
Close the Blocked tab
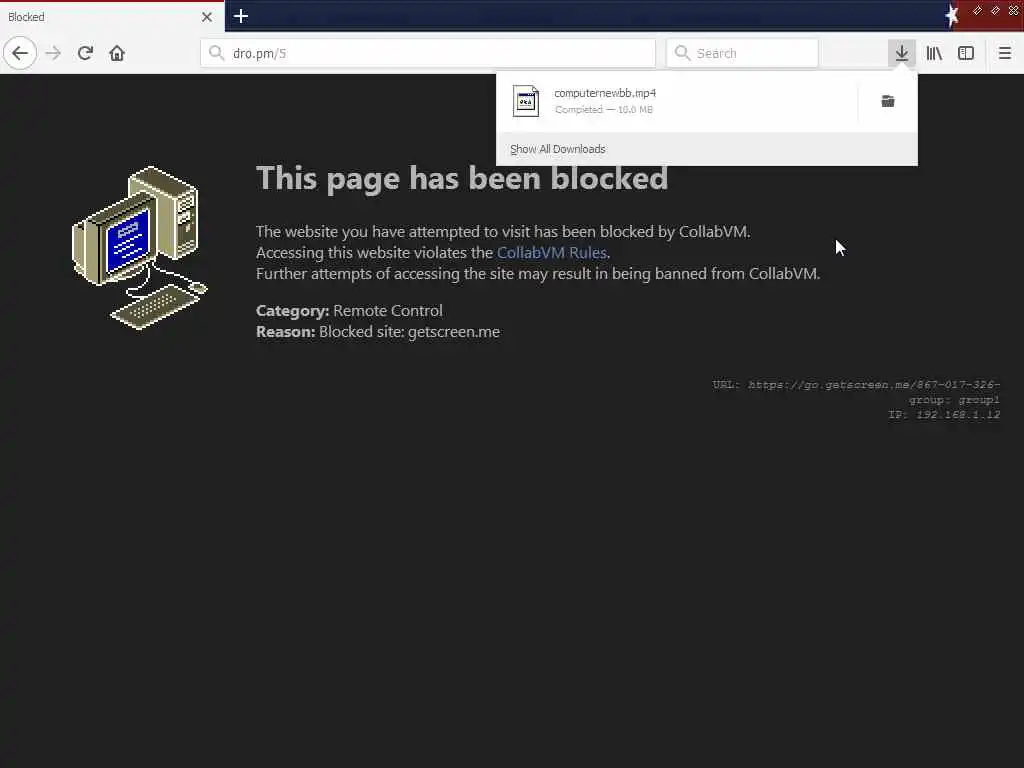click(206, 17)
